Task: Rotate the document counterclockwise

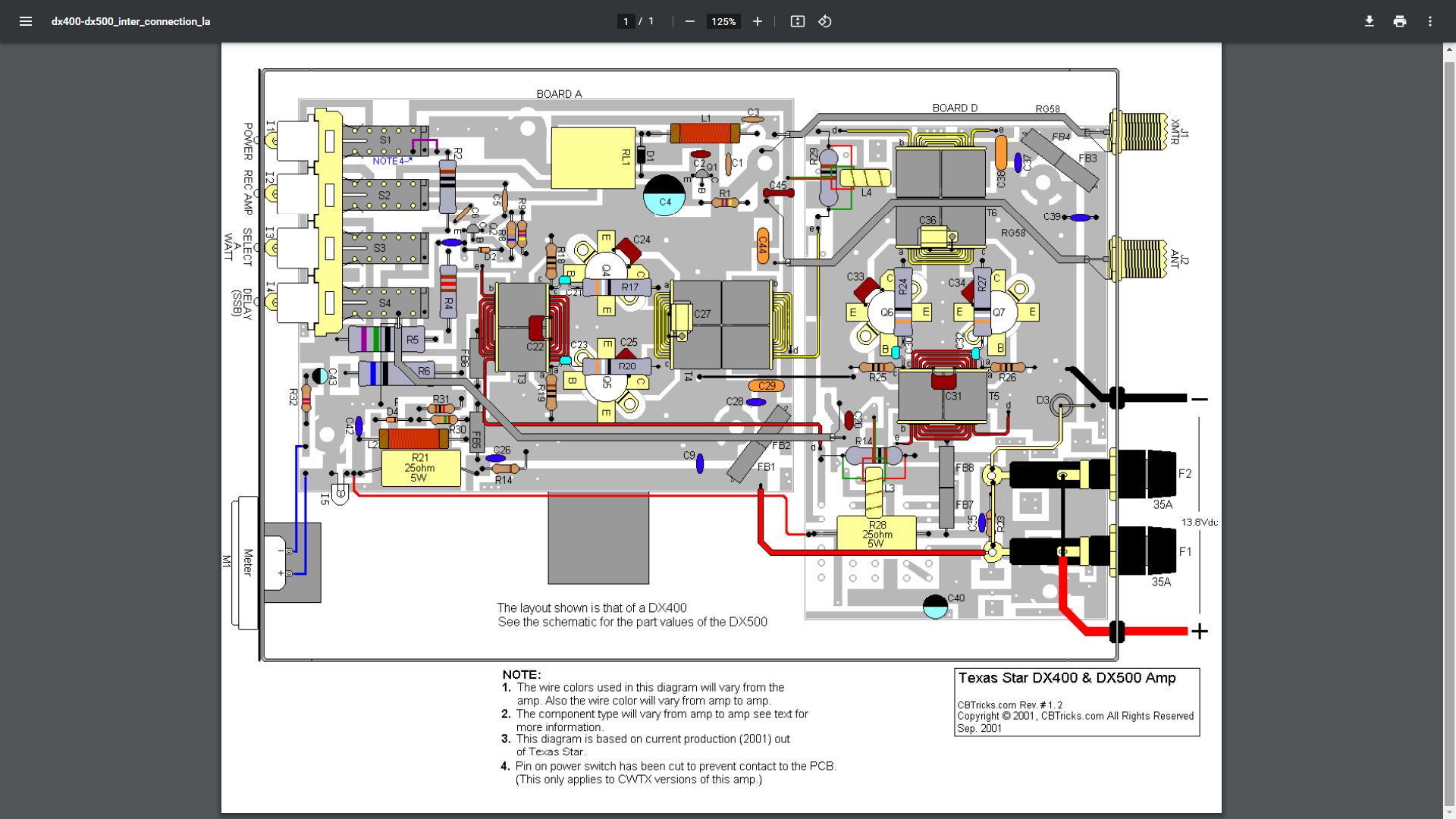Action: [825, 21]
